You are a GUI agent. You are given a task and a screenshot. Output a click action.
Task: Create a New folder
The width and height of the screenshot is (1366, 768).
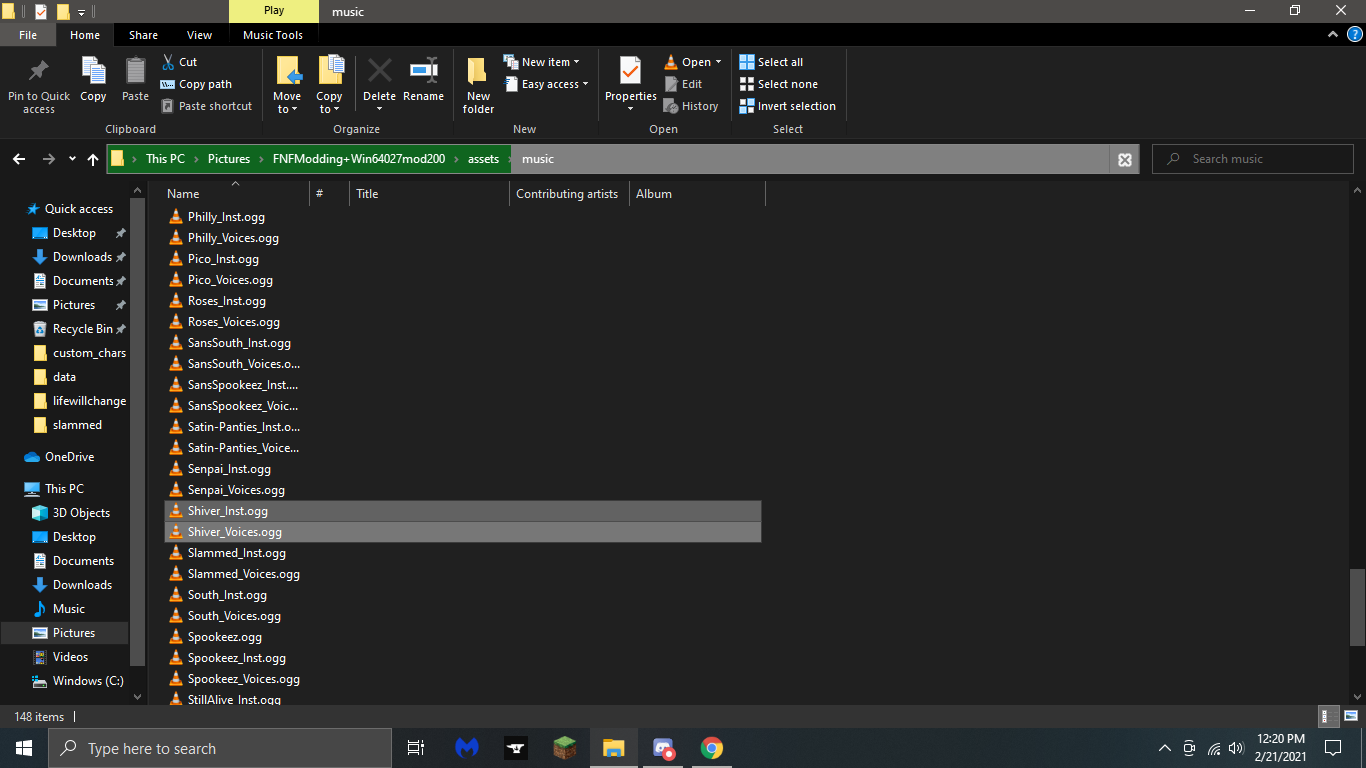(x=477, y=83)
